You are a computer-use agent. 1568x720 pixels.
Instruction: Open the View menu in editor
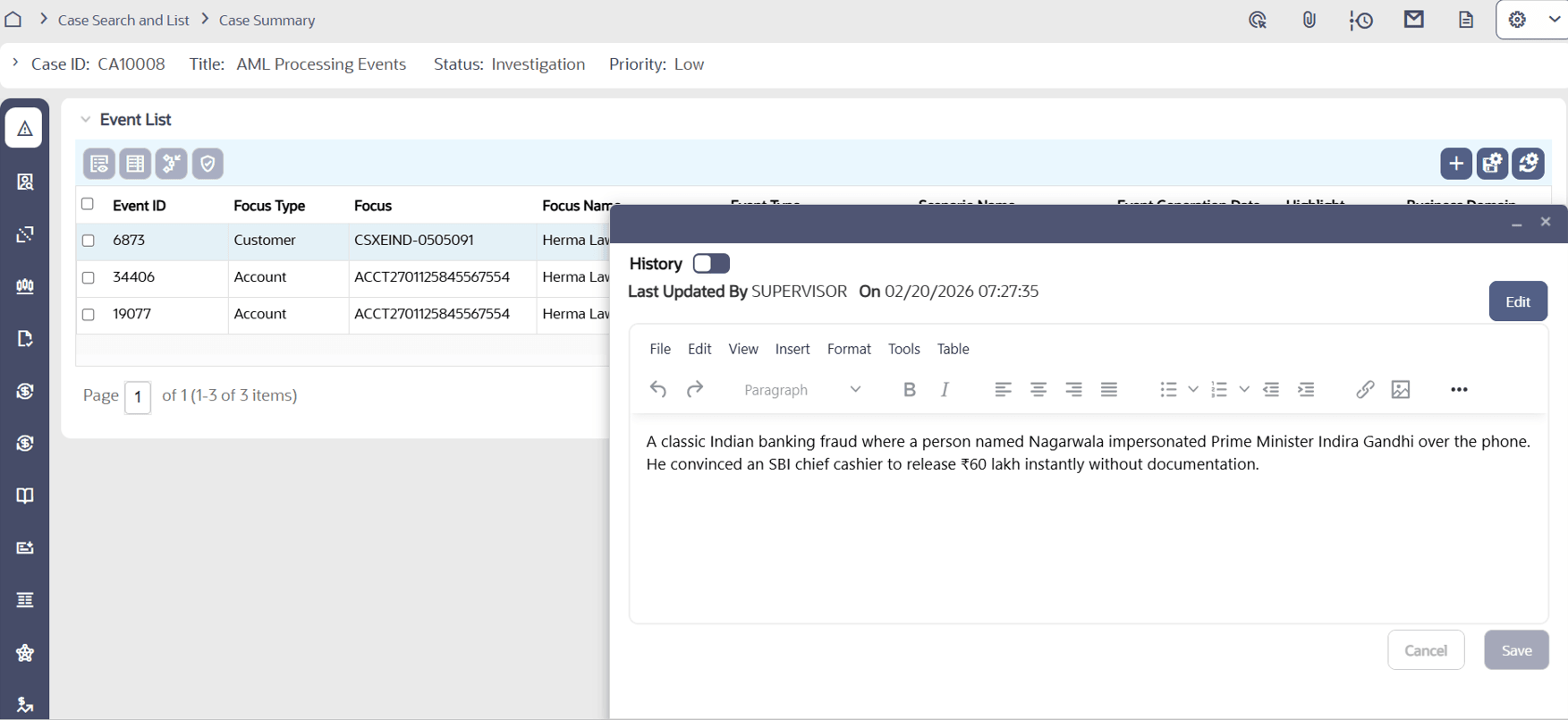point(743,349)
